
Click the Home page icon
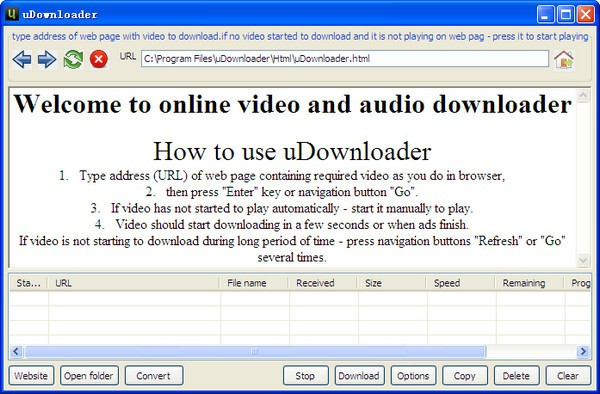click(x=564, y=60)
